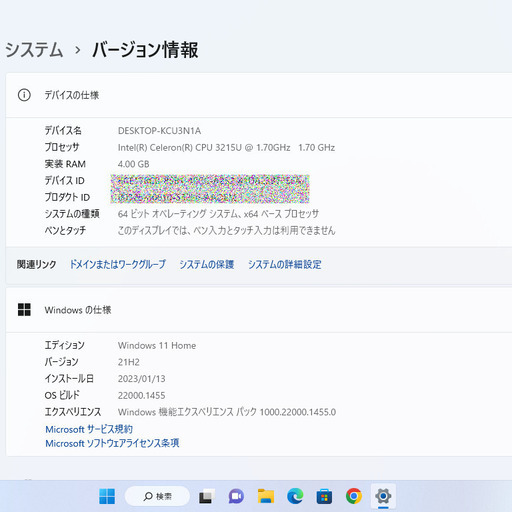
Task: Select the Settings gear taskbar icon
Action: [x=383, y=496]
